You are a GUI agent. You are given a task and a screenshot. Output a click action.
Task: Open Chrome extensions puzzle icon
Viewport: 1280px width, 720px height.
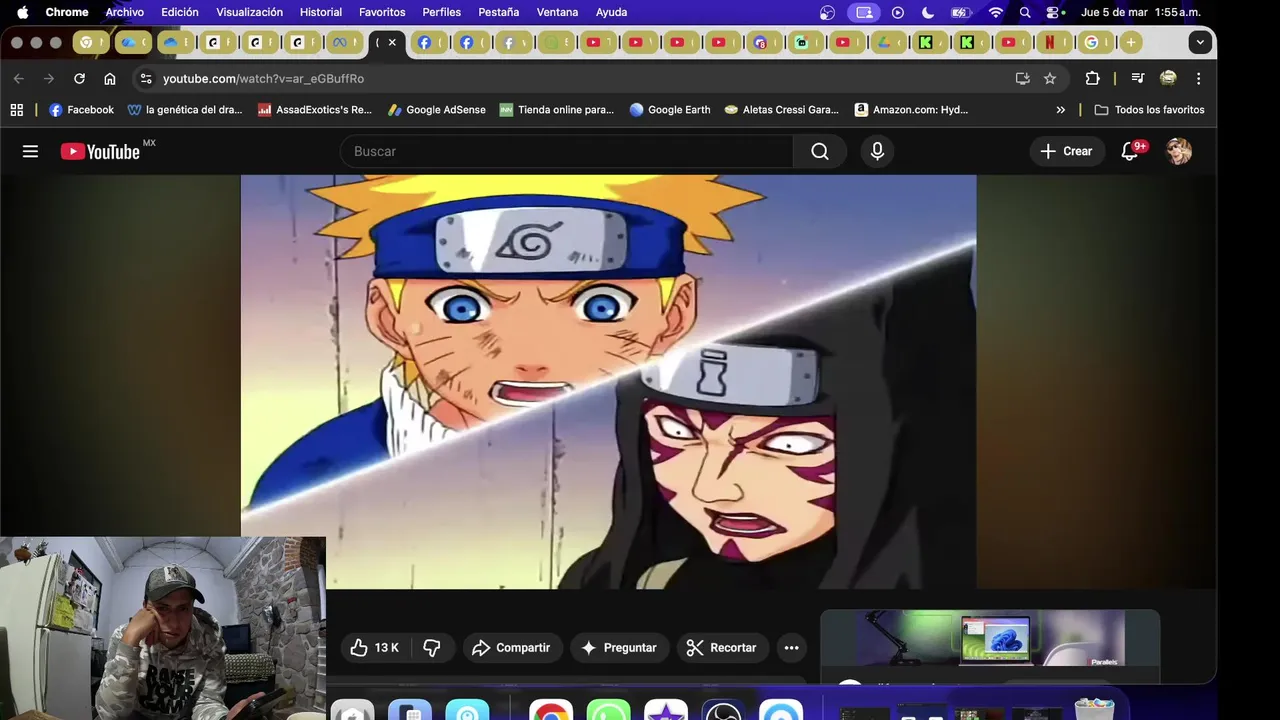[x=1092, y=78]
